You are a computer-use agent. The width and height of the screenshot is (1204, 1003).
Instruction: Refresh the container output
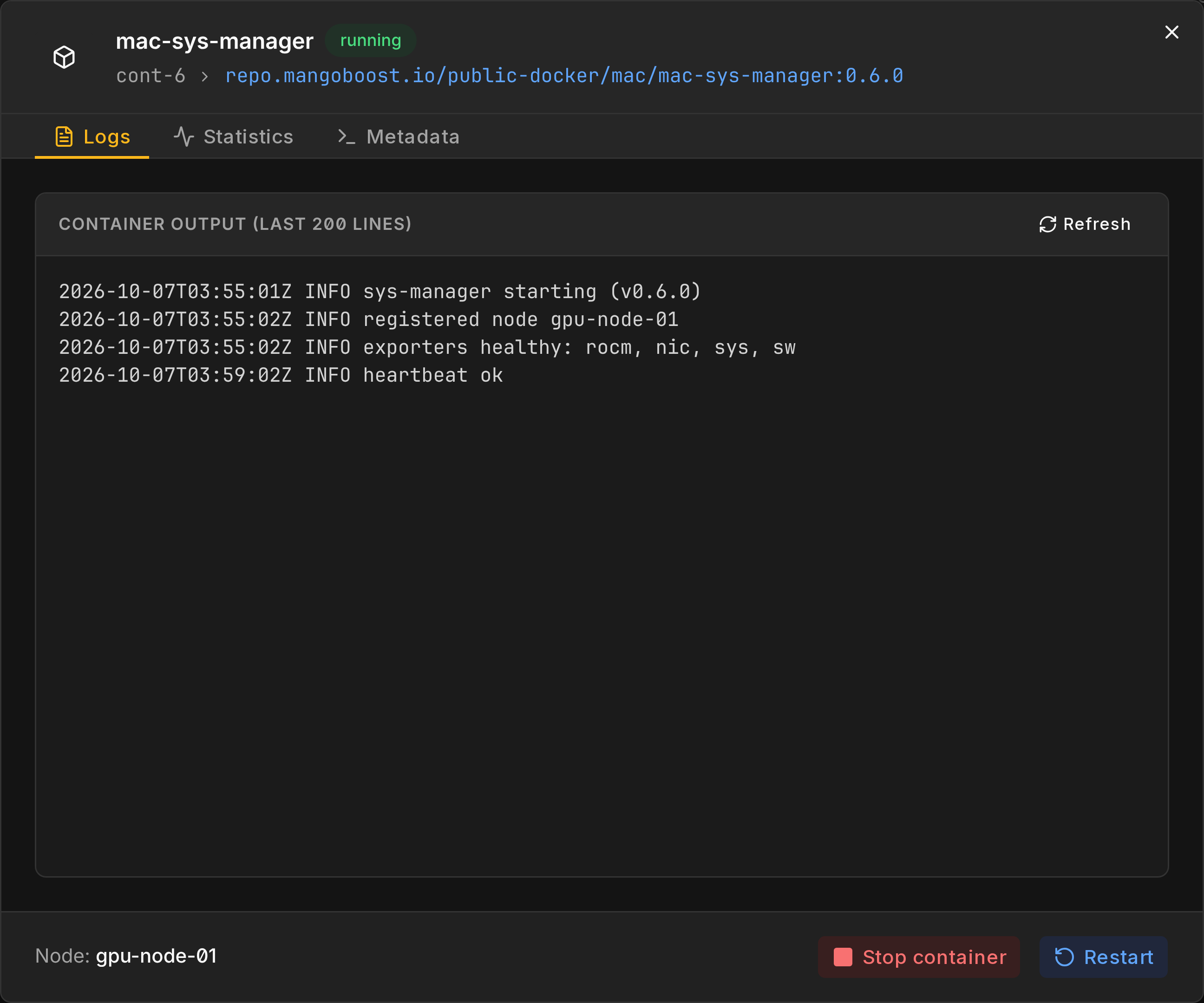[x=1085, y=224]
